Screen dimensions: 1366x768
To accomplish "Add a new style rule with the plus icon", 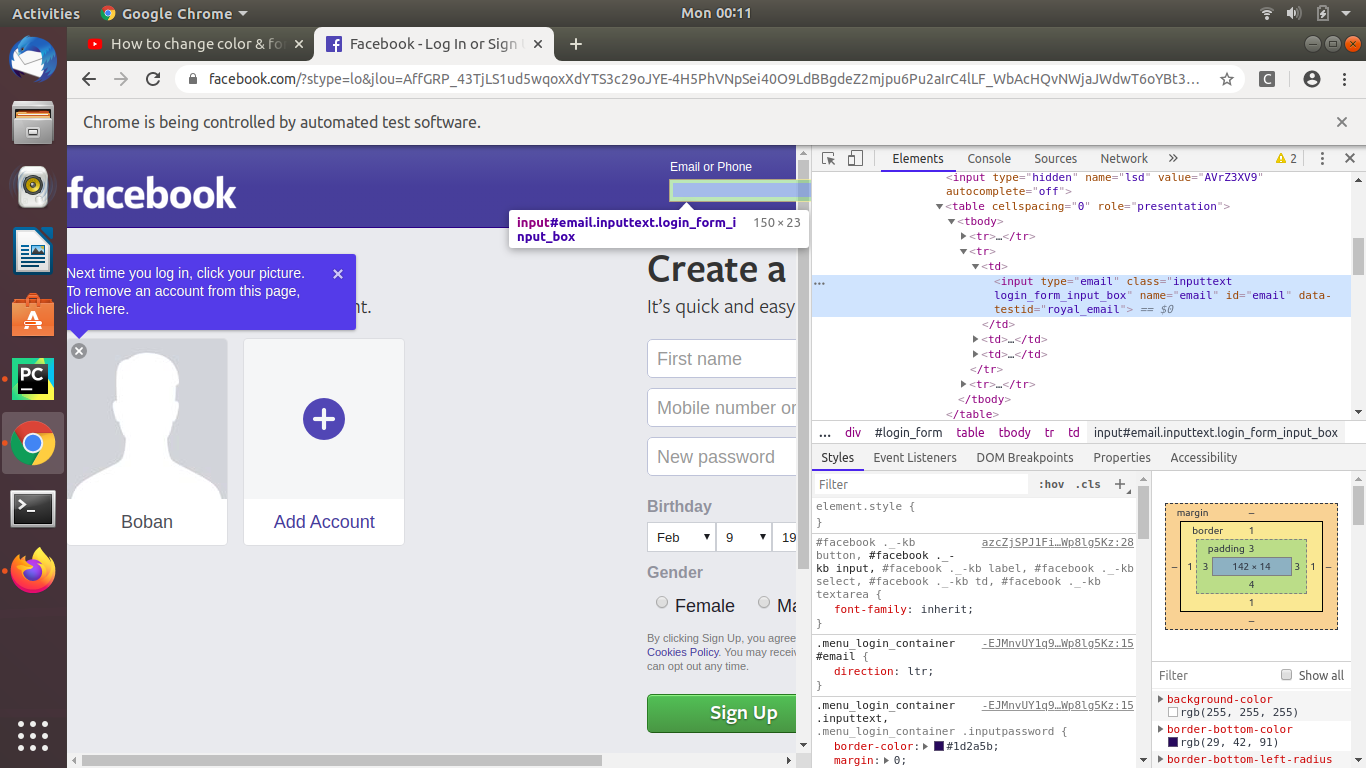I will [1120, 484].
